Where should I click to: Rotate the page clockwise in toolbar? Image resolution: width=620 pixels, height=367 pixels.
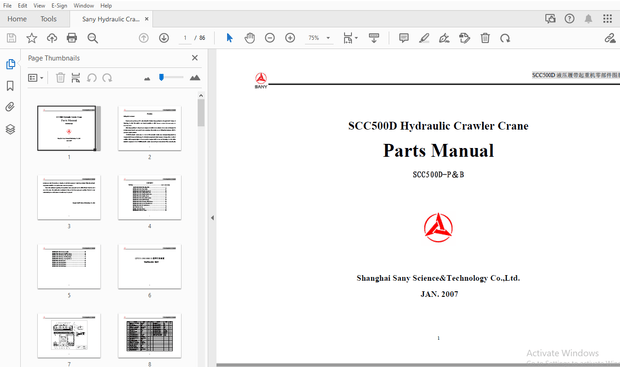(505, 38)
